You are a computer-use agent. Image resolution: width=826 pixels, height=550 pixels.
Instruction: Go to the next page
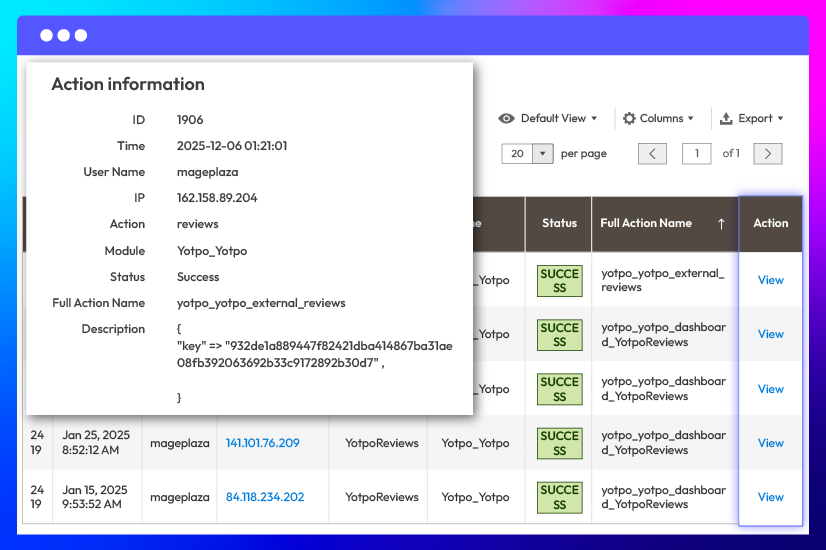(x=768, y=154)
